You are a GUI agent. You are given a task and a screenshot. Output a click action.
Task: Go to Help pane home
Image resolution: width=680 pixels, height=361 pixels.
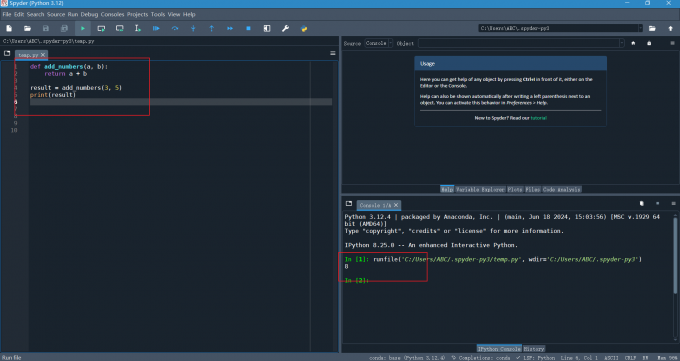click(633, 43)
